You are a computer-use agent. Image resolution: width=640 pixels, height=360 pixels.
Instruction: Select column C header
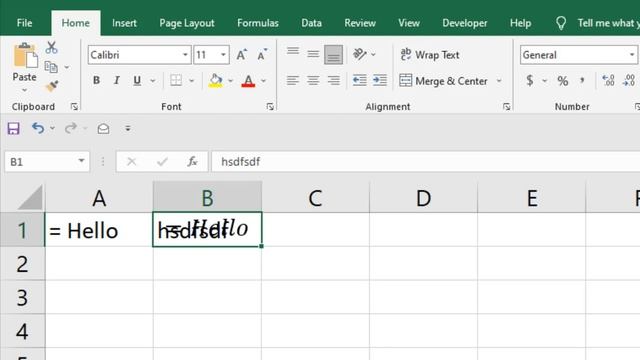tap(316, 198)
